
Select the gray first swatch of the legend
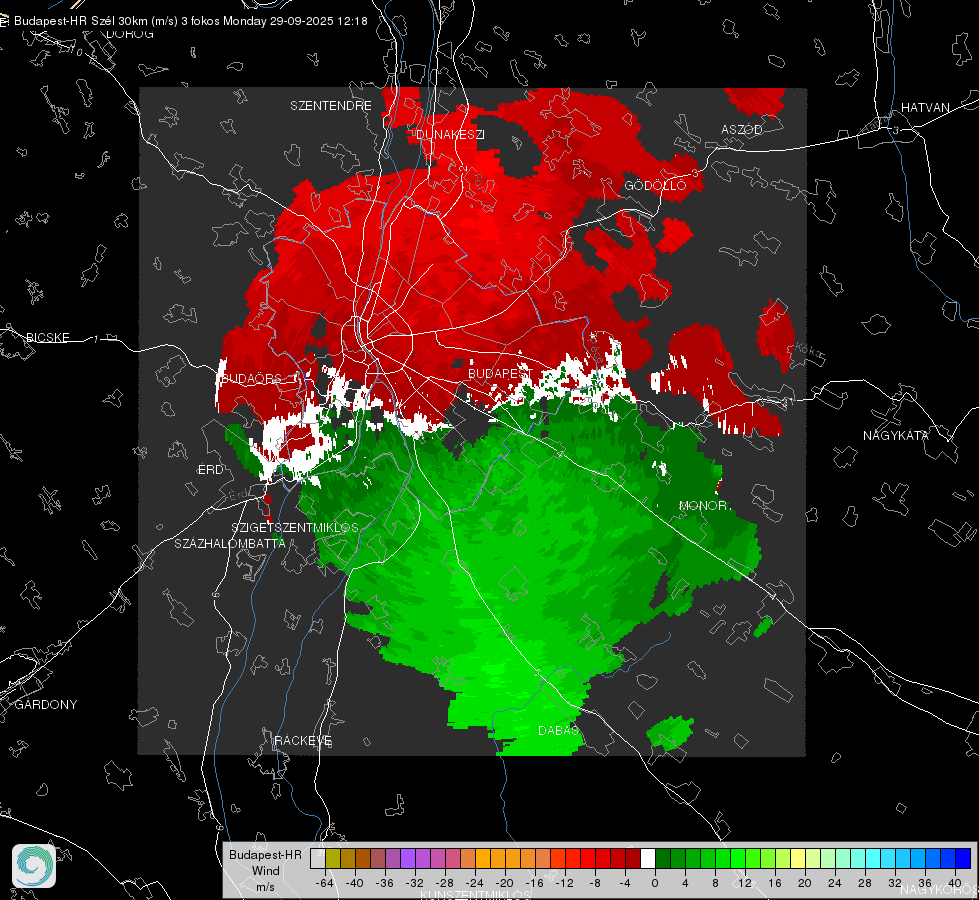point(318,858)
